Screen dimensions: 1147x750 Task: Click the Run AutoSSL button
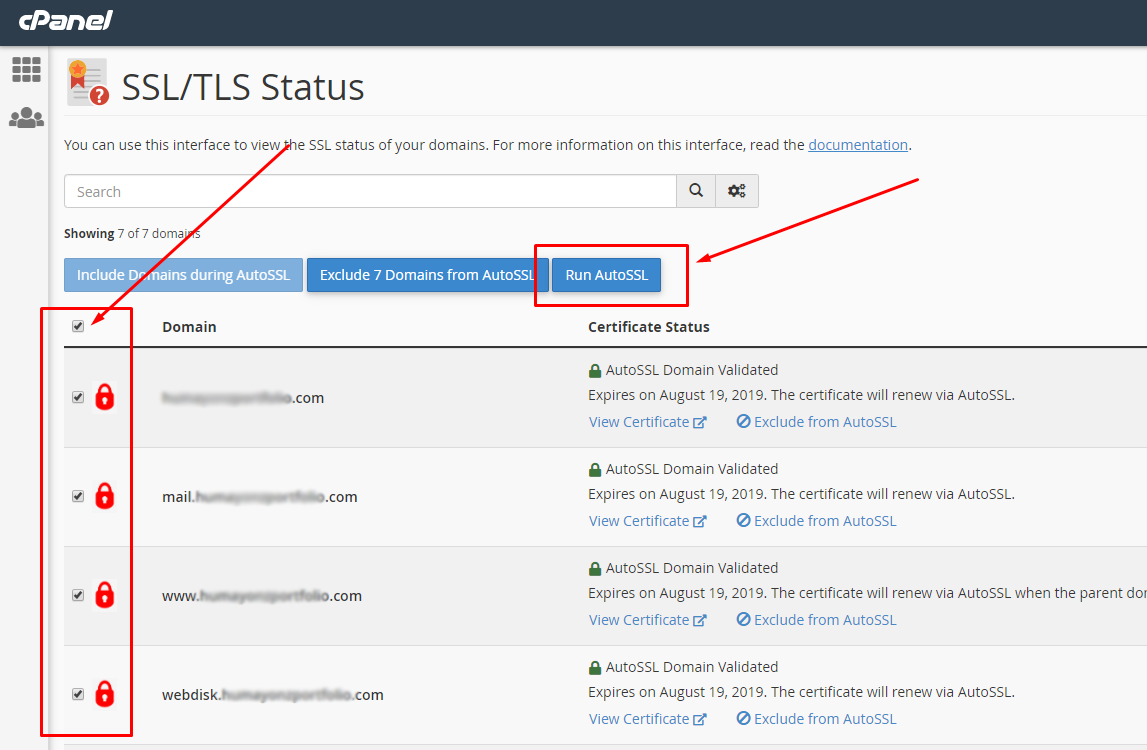[x=606, y=275]
